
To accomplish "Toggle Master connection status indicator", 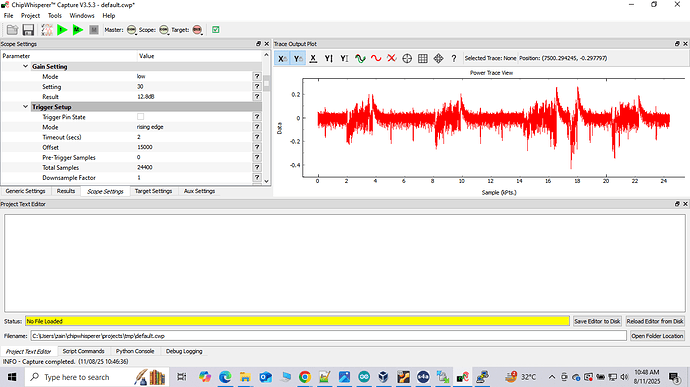I will 131,30.
